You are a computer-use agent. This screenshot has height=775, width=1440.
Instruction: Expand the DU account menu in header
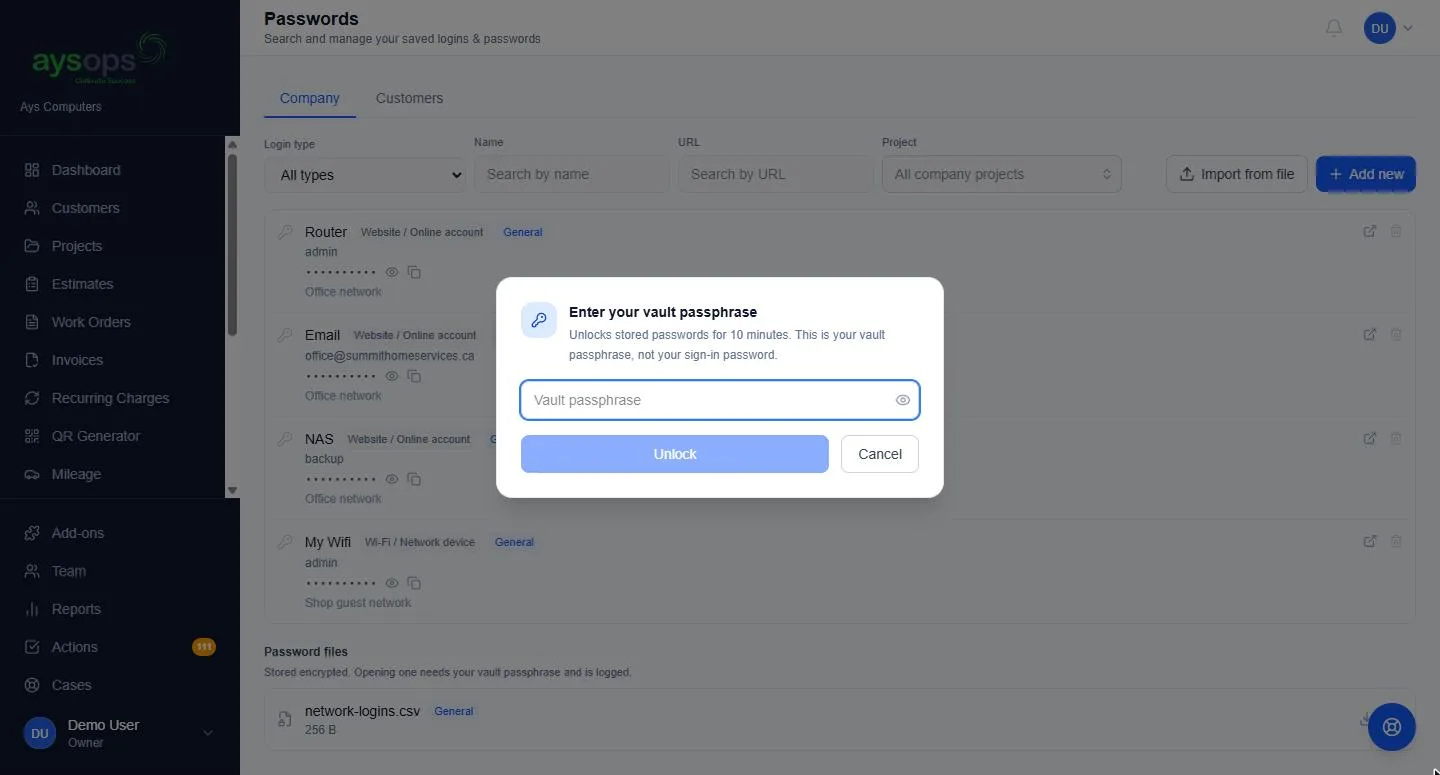[1389, 28]
